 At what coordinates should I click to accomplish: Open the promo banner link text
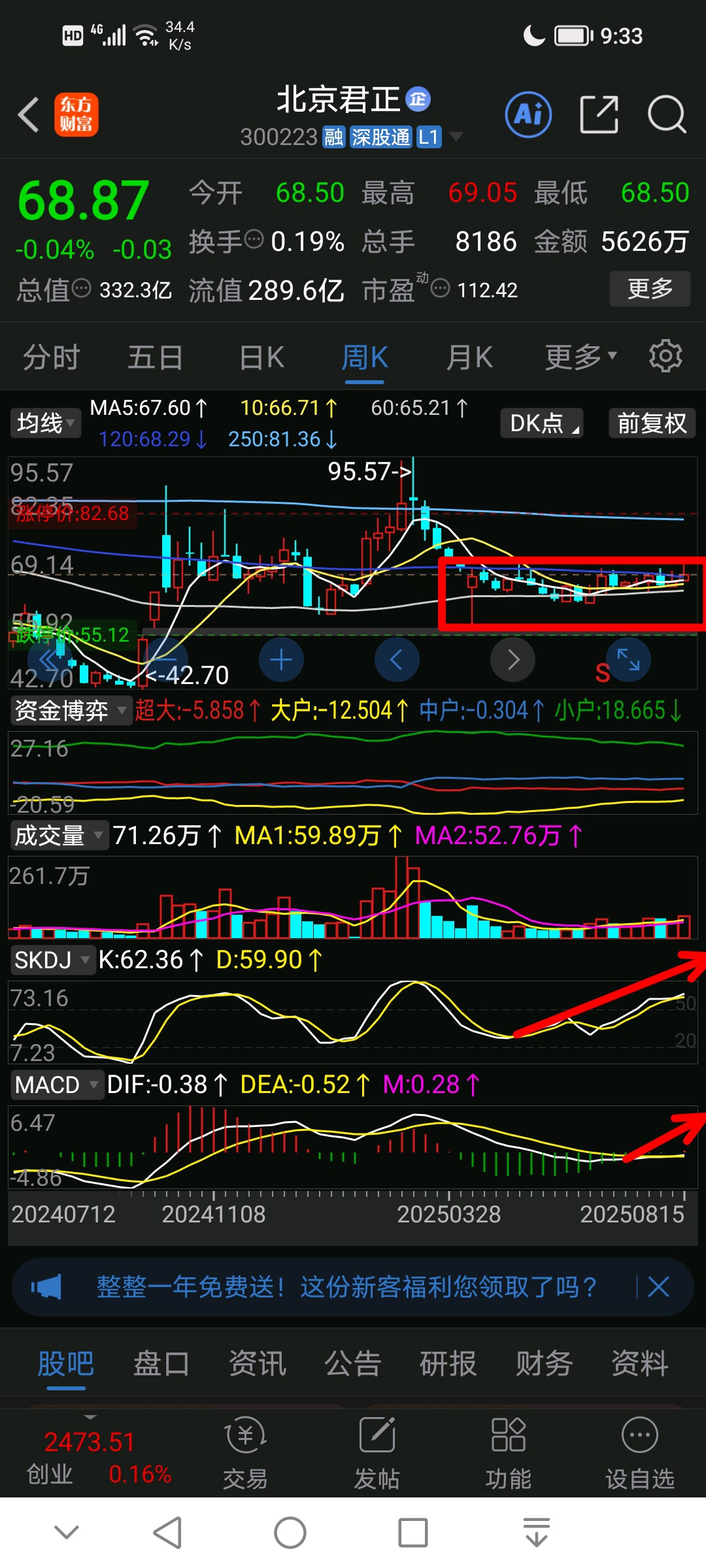346,1287
